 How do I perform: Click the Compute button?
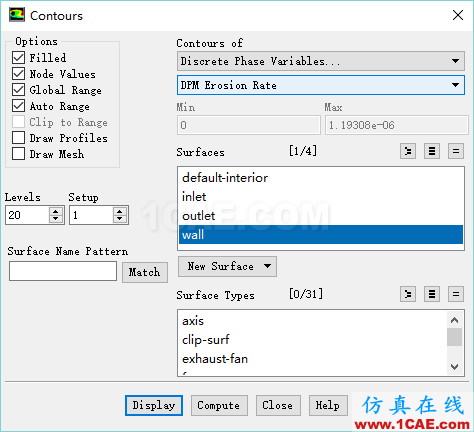coord(219,405)
